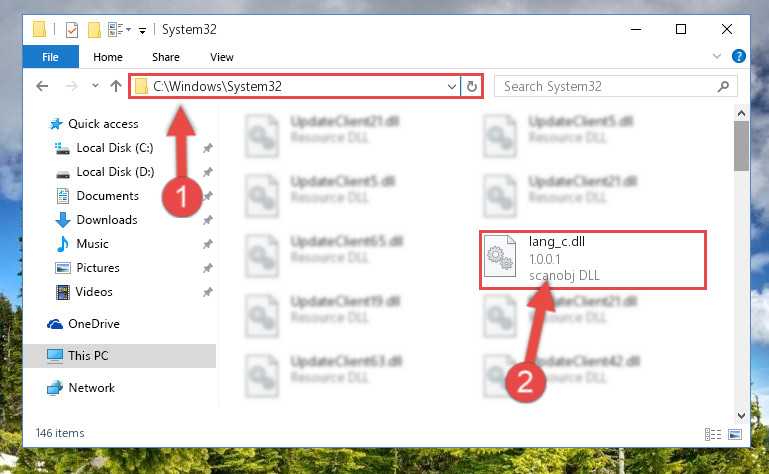Click Properties icon in quick access toolbar
Screen dimensions: 769x474
tap(72, 29)
